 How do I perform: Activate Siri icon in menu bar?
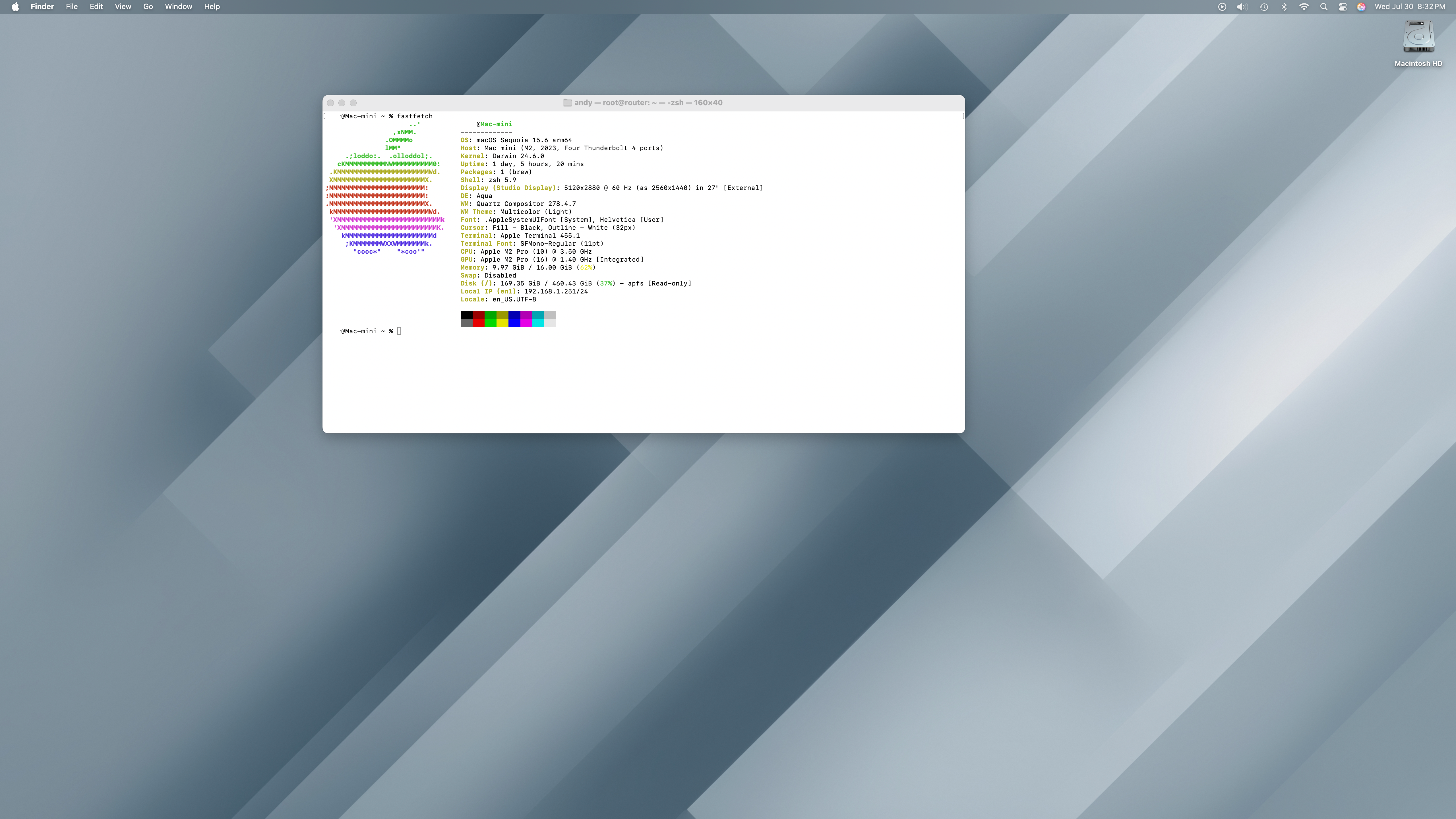click(1361, 7)
